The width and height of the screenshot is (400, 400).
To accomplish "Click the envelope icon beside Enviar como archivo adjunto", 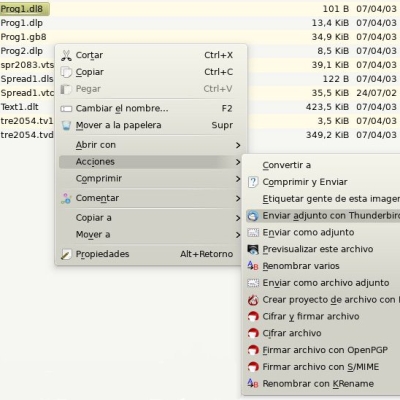I will 253,283.
